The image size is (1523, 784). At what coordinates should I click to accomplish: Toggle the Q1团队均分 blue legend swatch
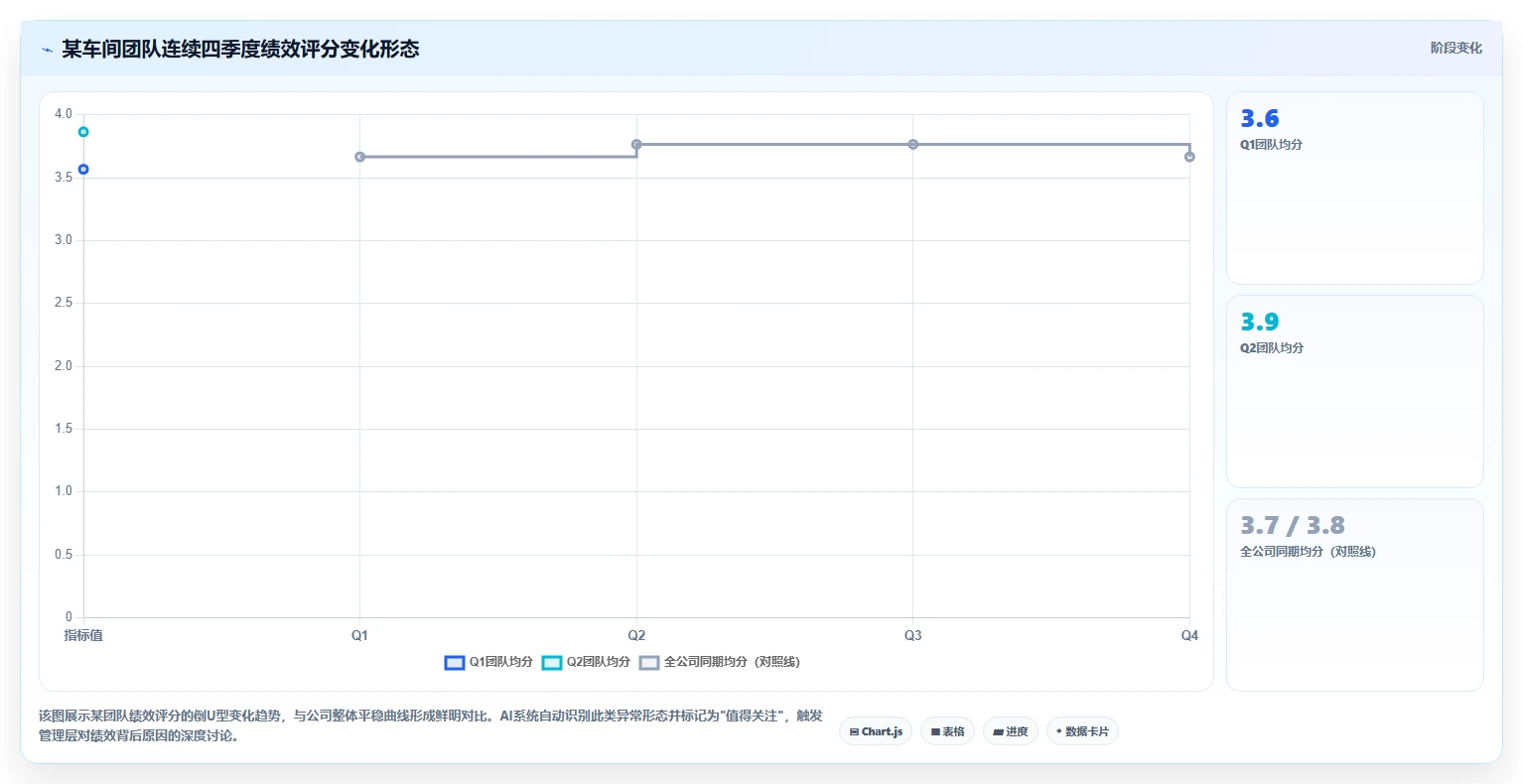[x=455, y=662]
